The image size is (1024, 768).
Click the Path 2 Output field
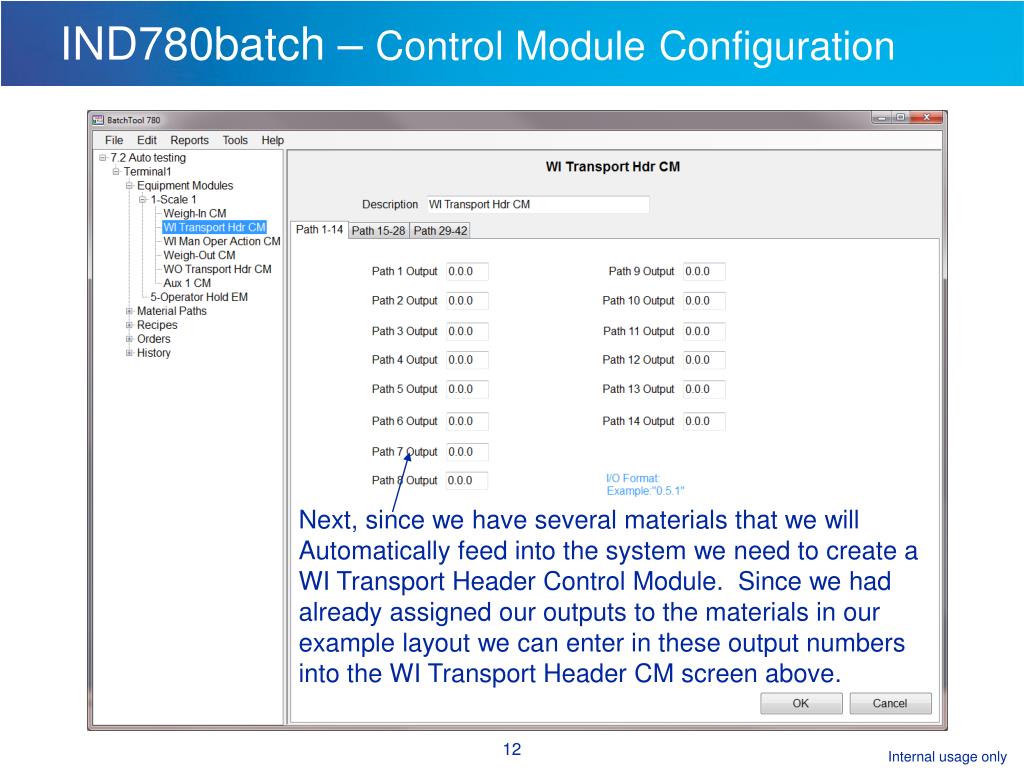coord(467,301)
